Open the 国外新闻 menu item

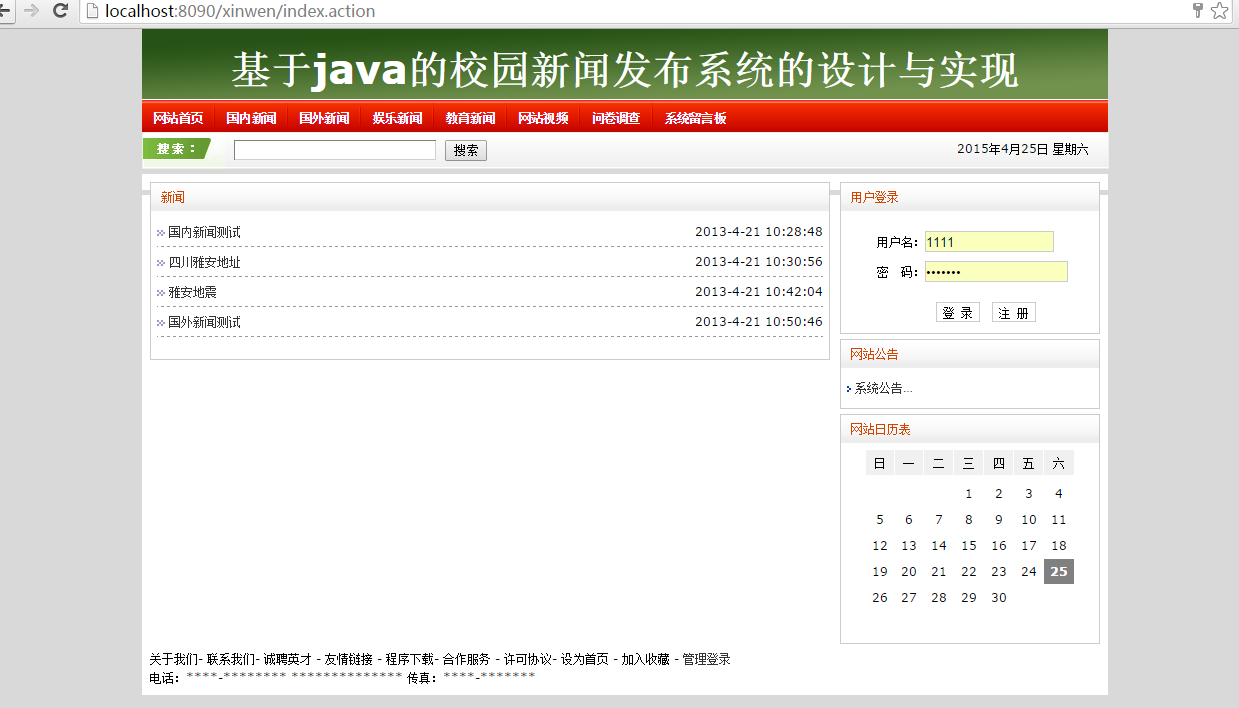click(324, 118)
